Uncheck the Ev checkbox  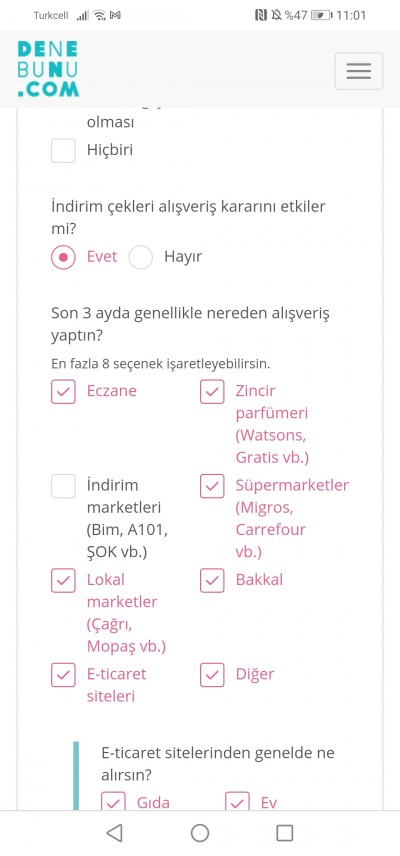click(237, 801)
